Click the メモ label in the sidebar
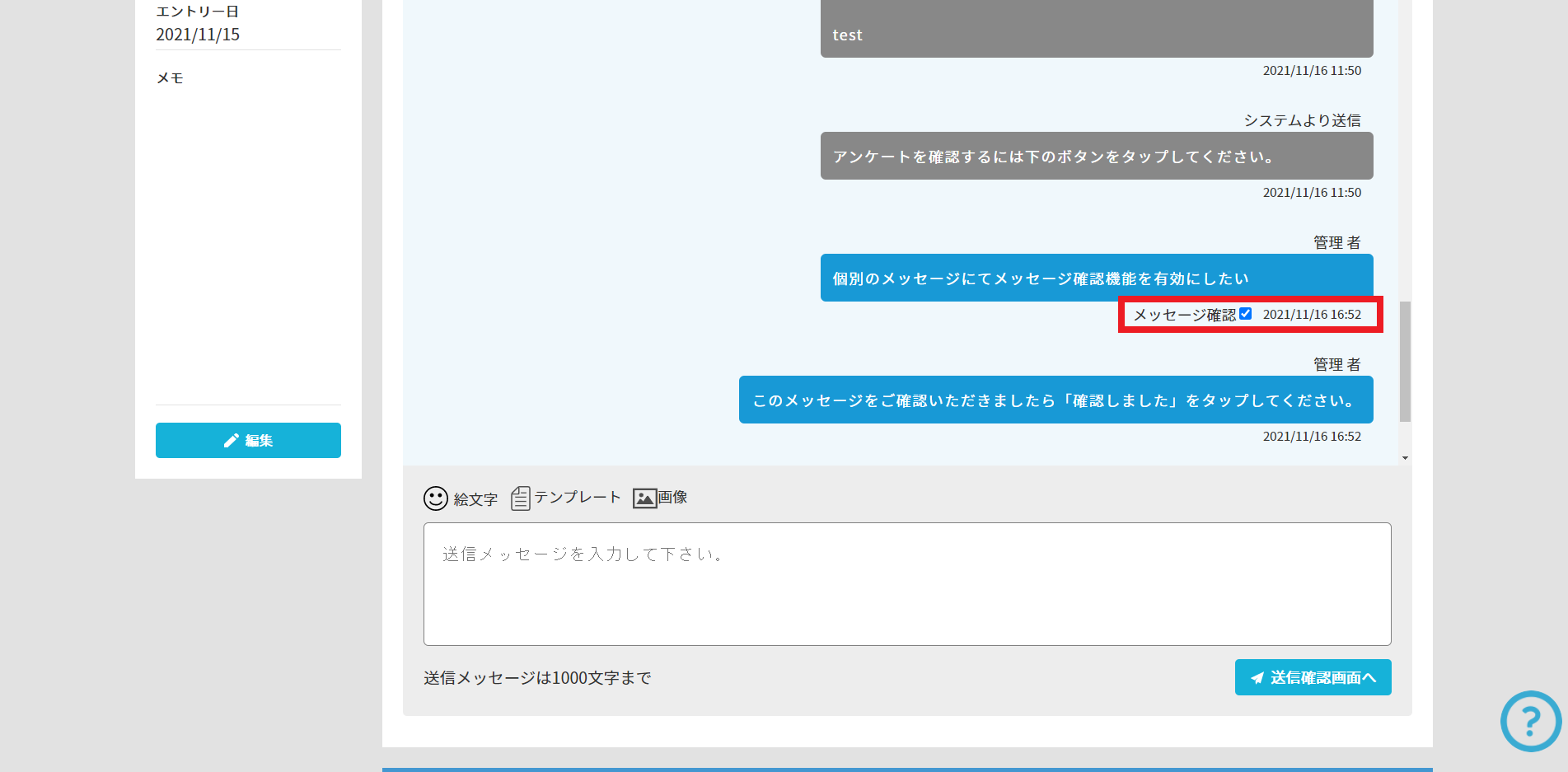The image size is (1568, 772). point(170,78)
